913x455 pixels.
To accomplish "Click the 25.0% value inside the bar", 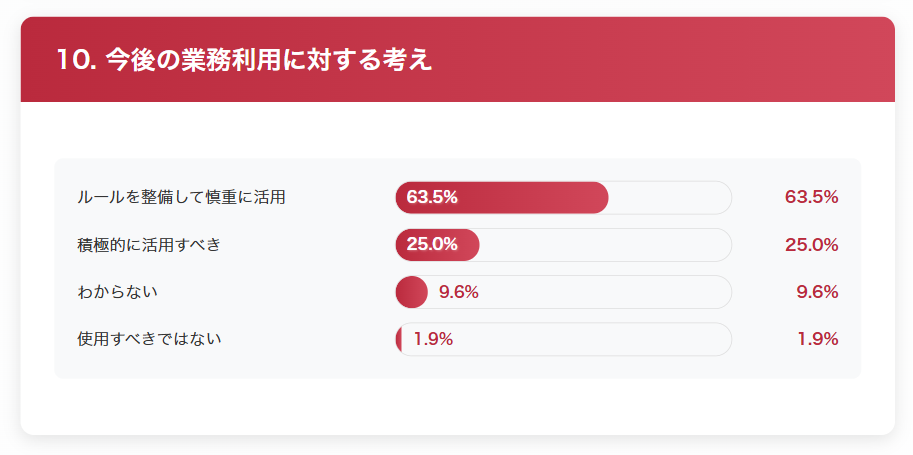I will pos(432,245).
